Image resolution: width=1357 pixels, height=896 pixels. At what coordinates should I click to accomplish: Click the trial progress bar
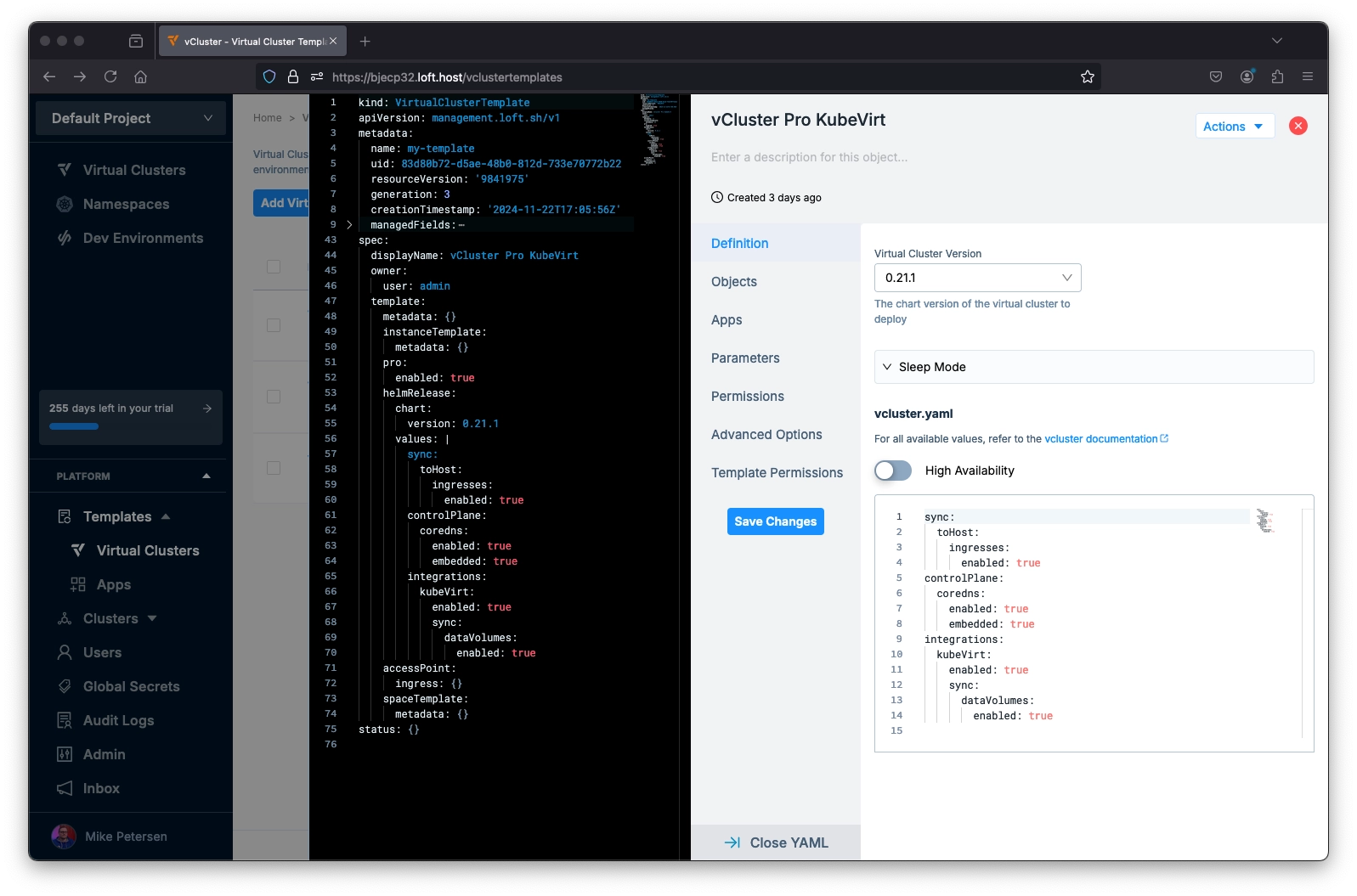[74, 426]
